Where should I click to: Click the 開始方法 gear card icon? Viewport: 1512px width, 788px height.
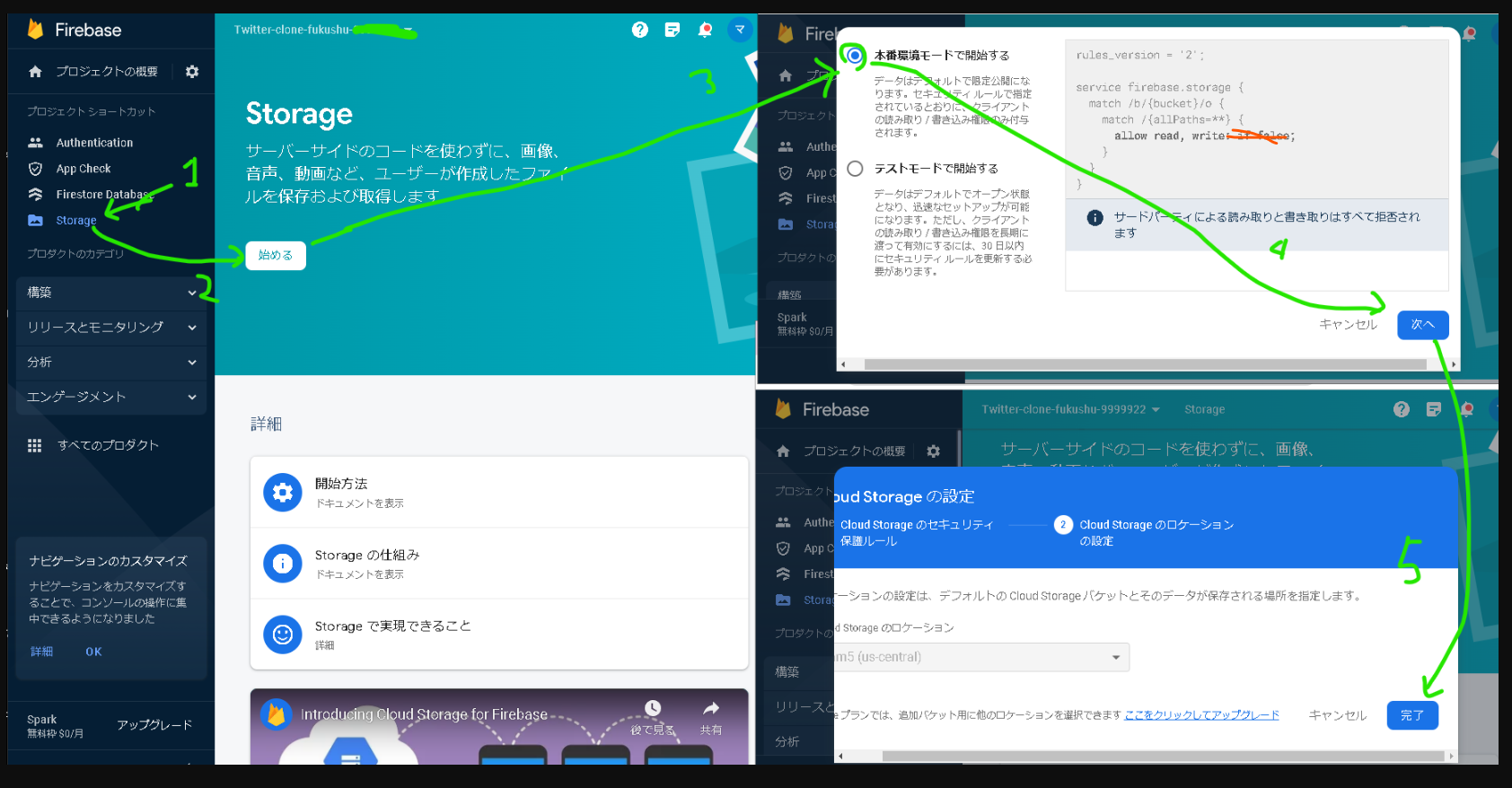tap(283, 492)
